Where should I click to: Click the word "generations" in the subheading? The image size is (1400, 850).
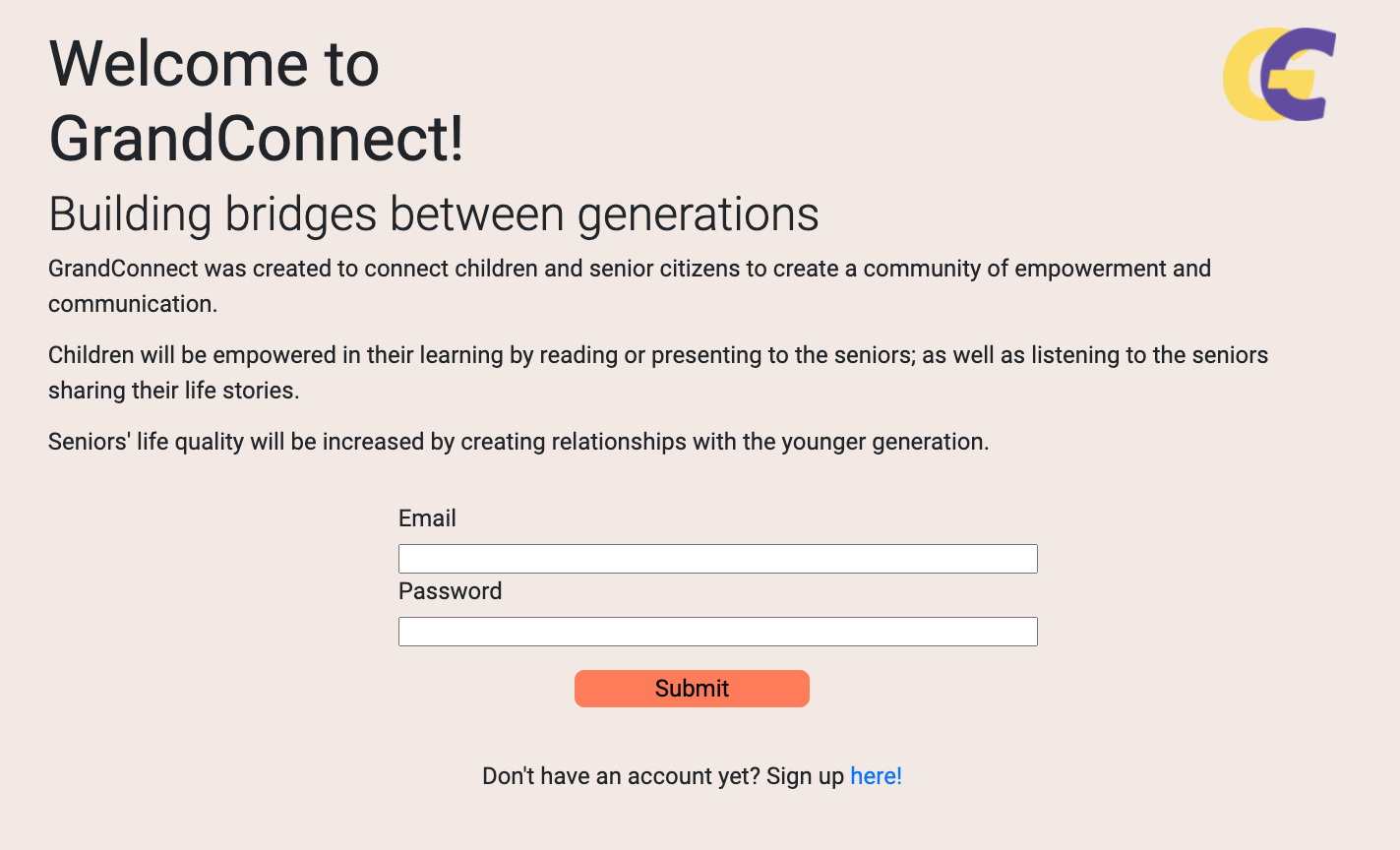(x=698, y=214)
